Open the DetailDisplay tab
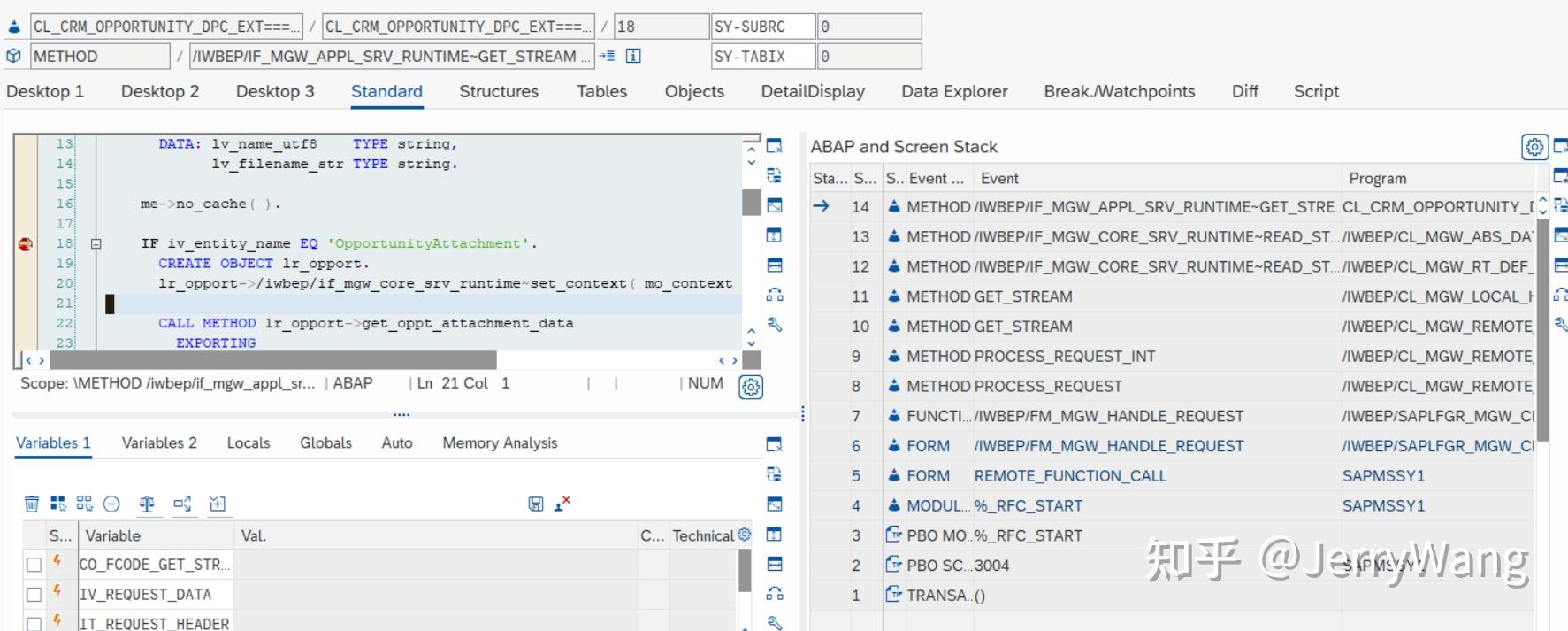The height and width of the screenshot is (631, 1568). 813,91
